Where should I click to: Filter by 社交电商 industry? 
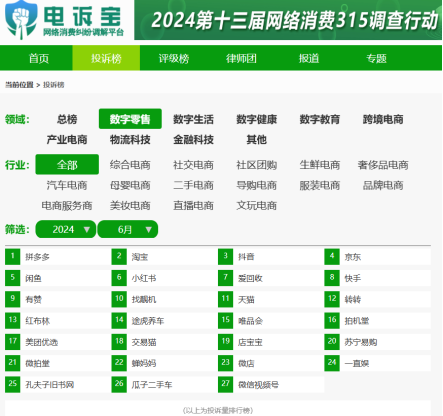tap(193, 165)
